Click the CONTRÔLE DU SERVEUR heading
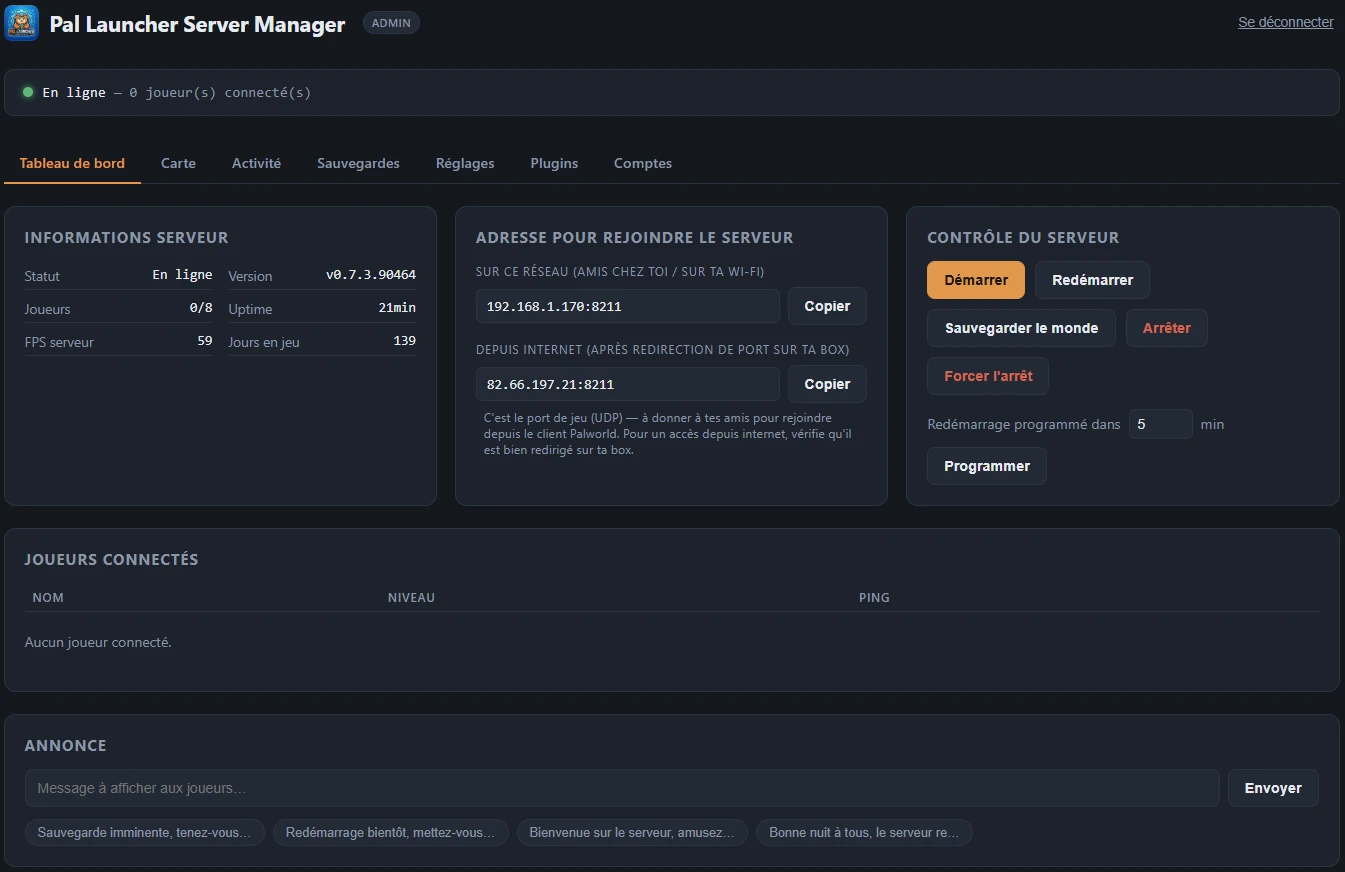The image size is (1345, 872). pos(1023,238)
